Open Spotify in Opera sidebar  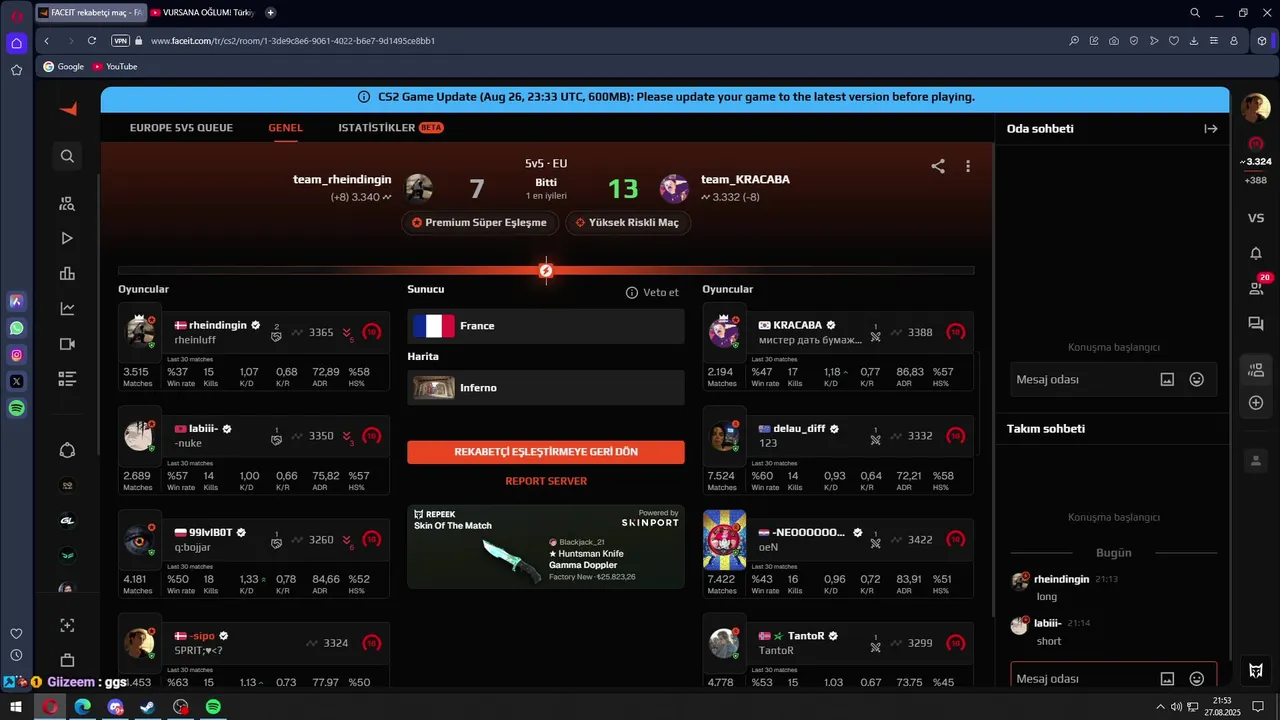(17, 408)
